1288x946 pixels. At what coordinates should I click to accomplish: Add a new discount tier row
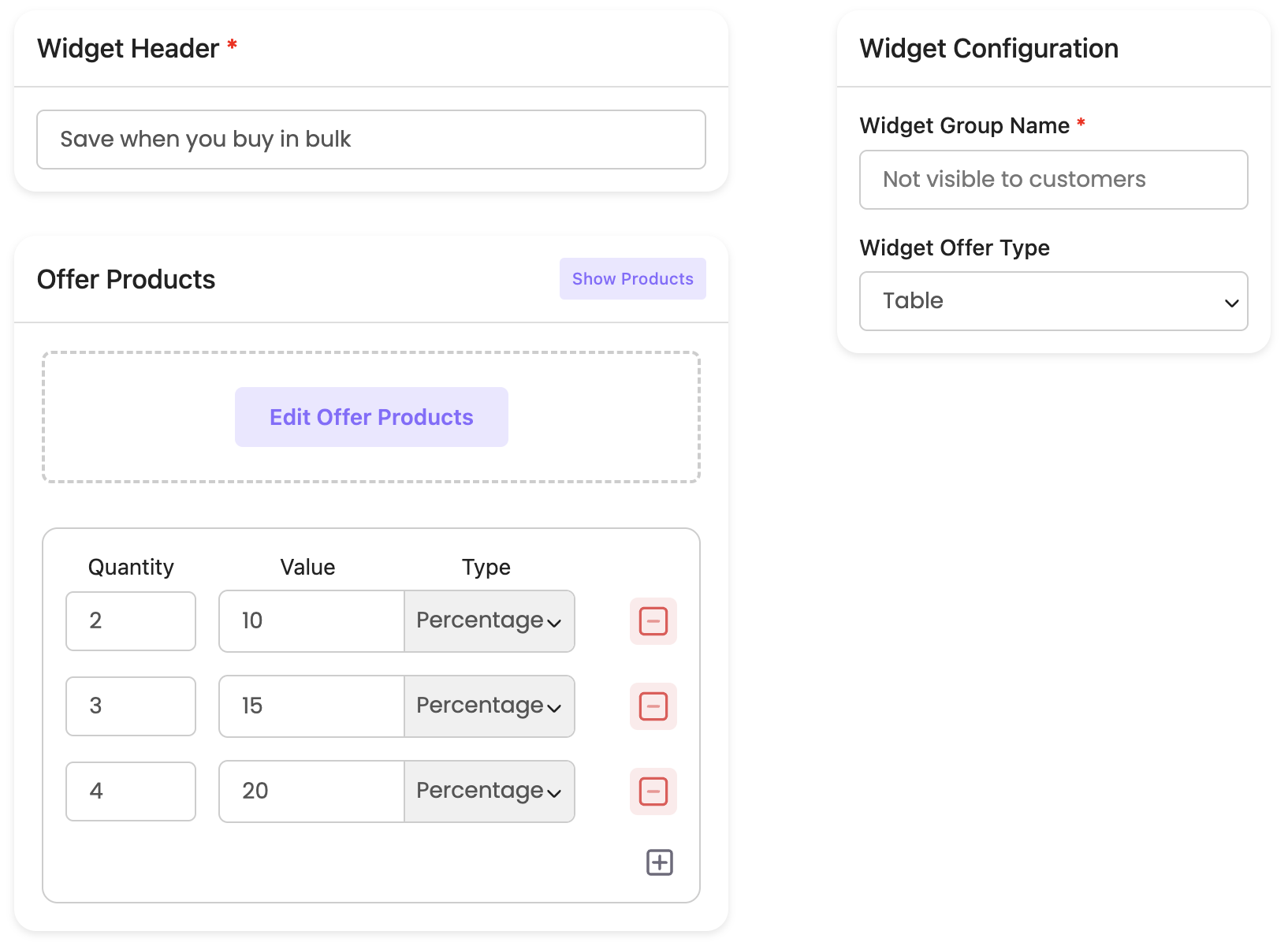point(660,862)
